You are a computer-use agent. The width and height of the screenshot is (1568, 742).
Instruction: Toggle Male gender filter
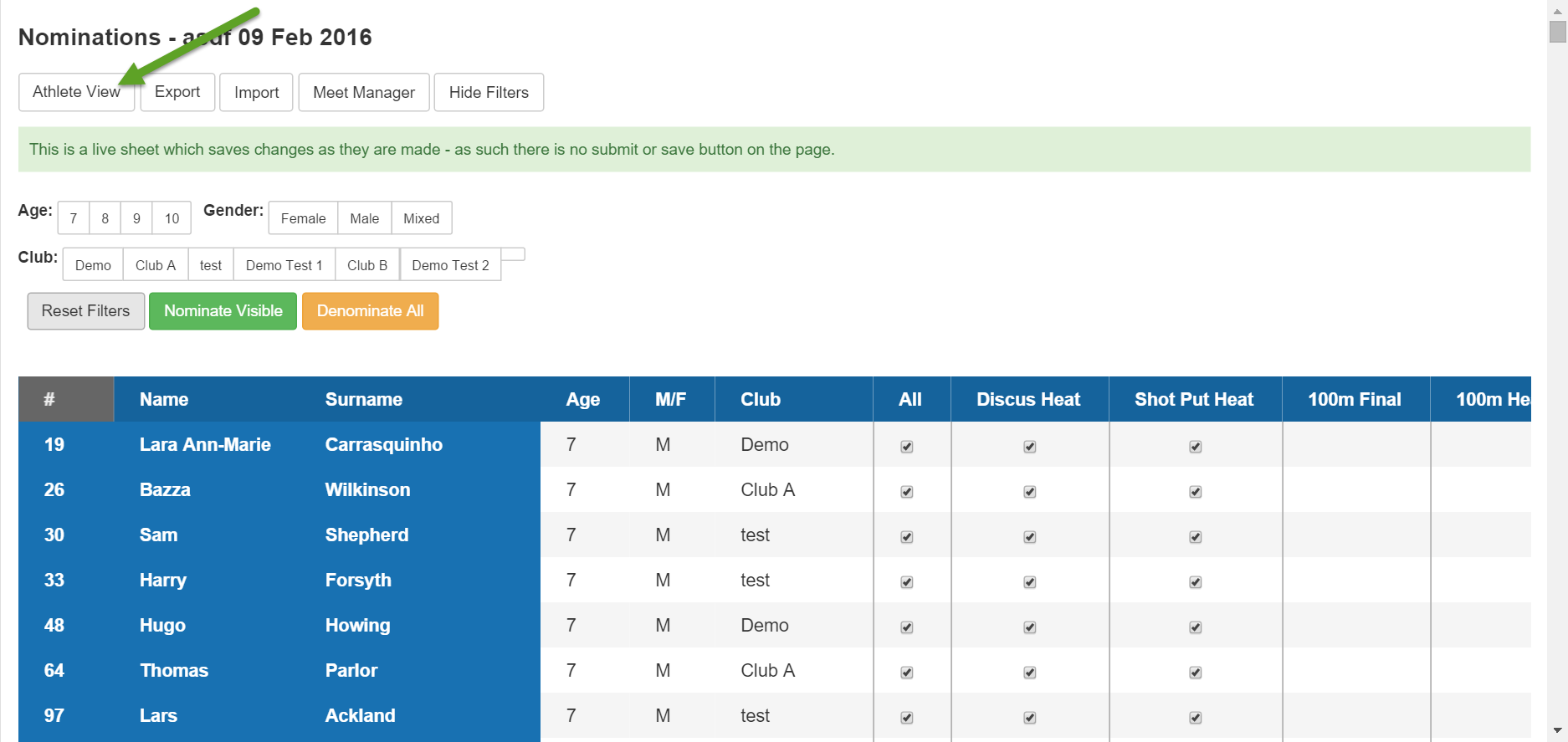(365, 218)
